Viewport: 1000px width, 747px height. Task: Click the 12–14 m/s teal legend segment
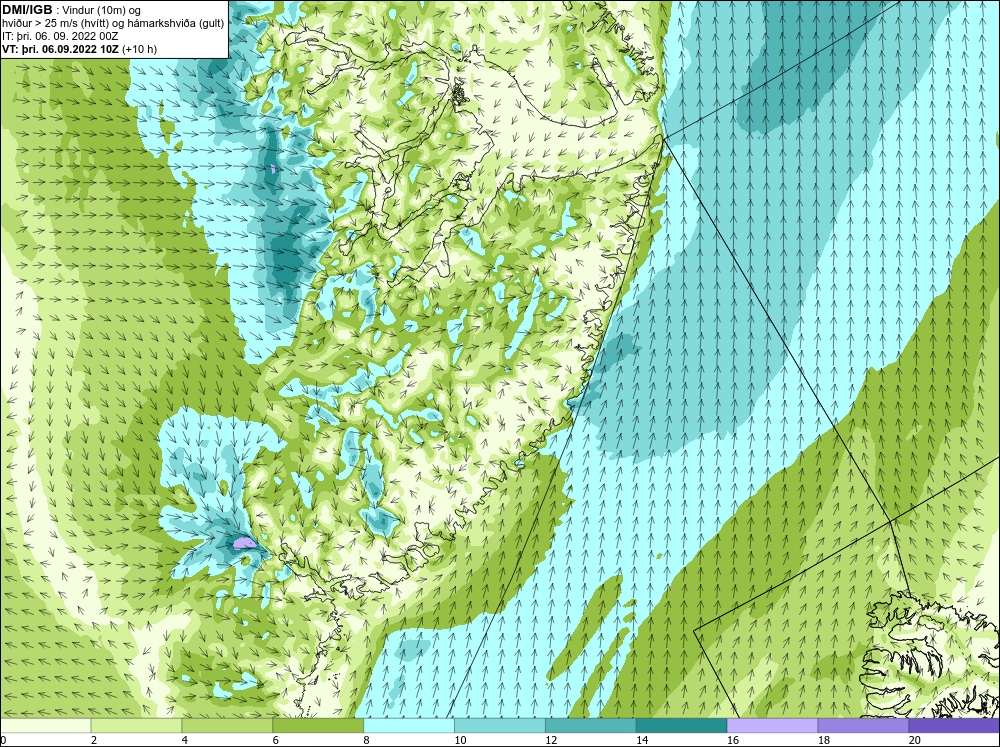point(591,725)
